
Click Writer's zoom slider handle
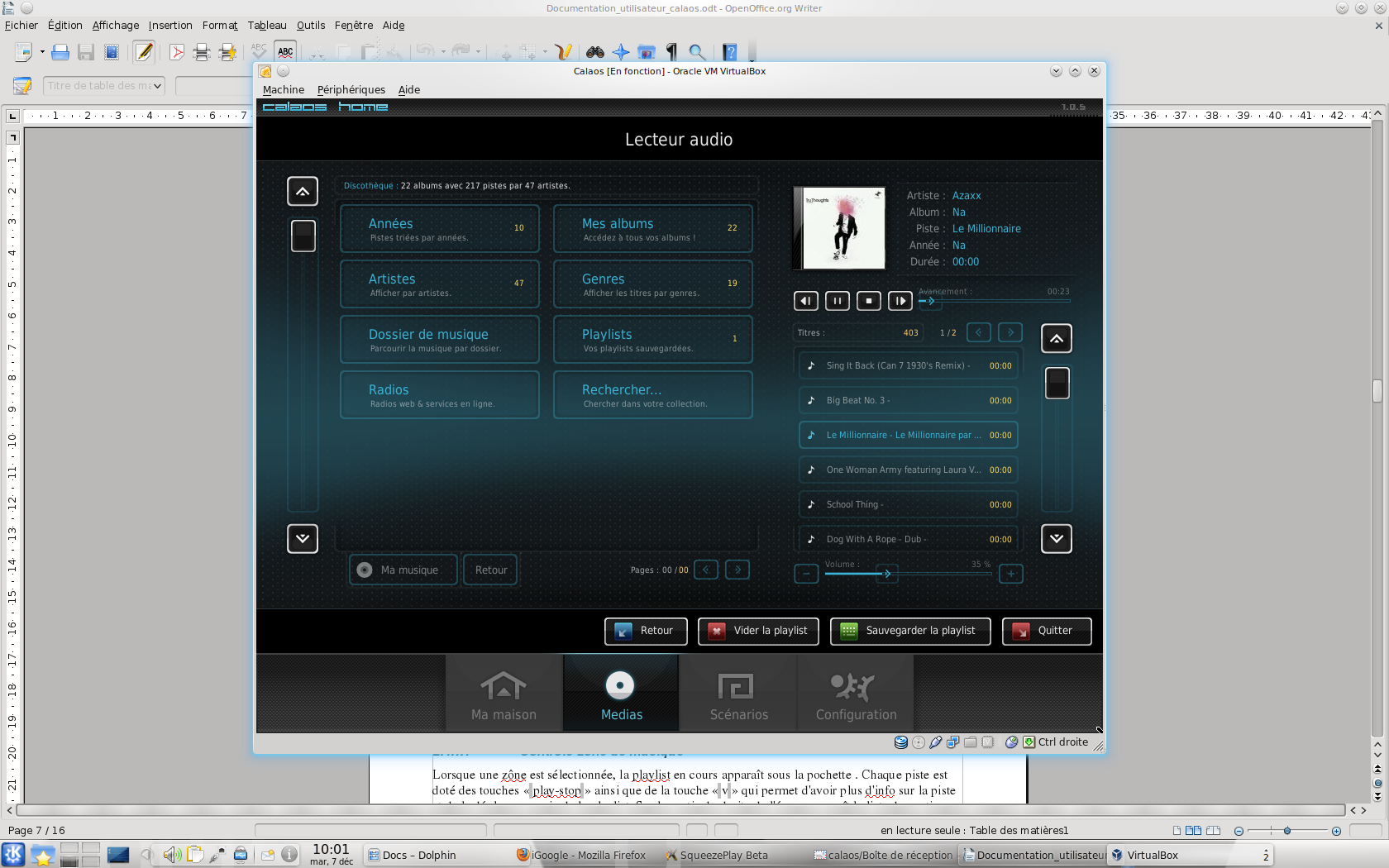pyautogui.click(x=1287, y=831)
